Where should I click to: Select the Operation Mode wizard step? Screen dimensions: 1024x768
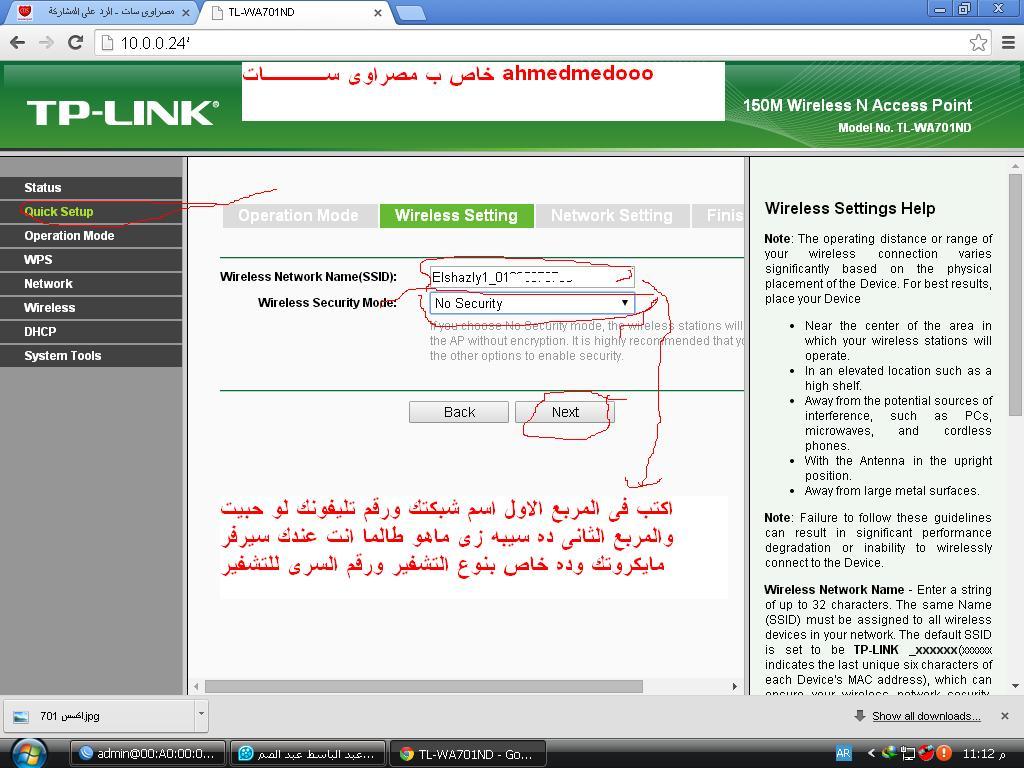[299, 216]
